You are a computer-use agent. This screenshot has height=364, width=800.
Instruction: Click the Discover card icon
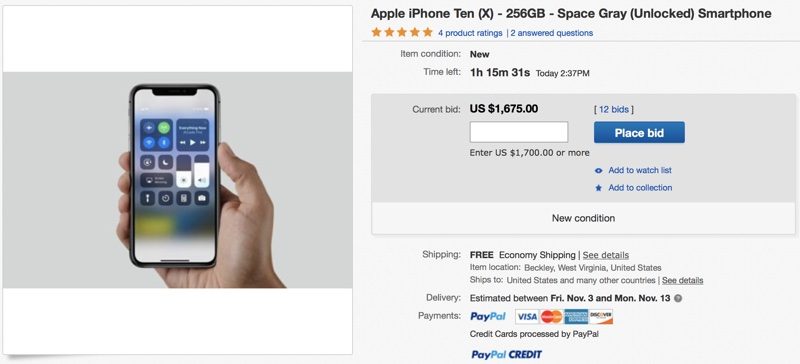coord(601,317)
